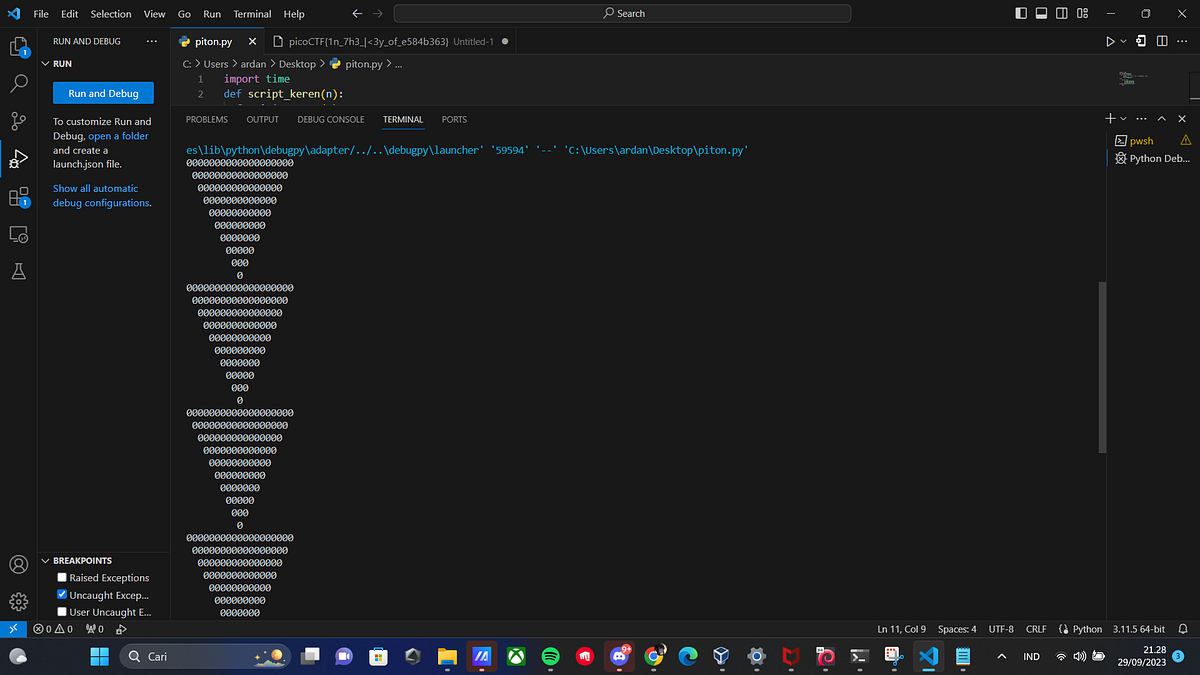This screenshot has width=1200, height=675.
Task: Change the UTF-8 file encoding in status bar
Action: pos(1001,629)
